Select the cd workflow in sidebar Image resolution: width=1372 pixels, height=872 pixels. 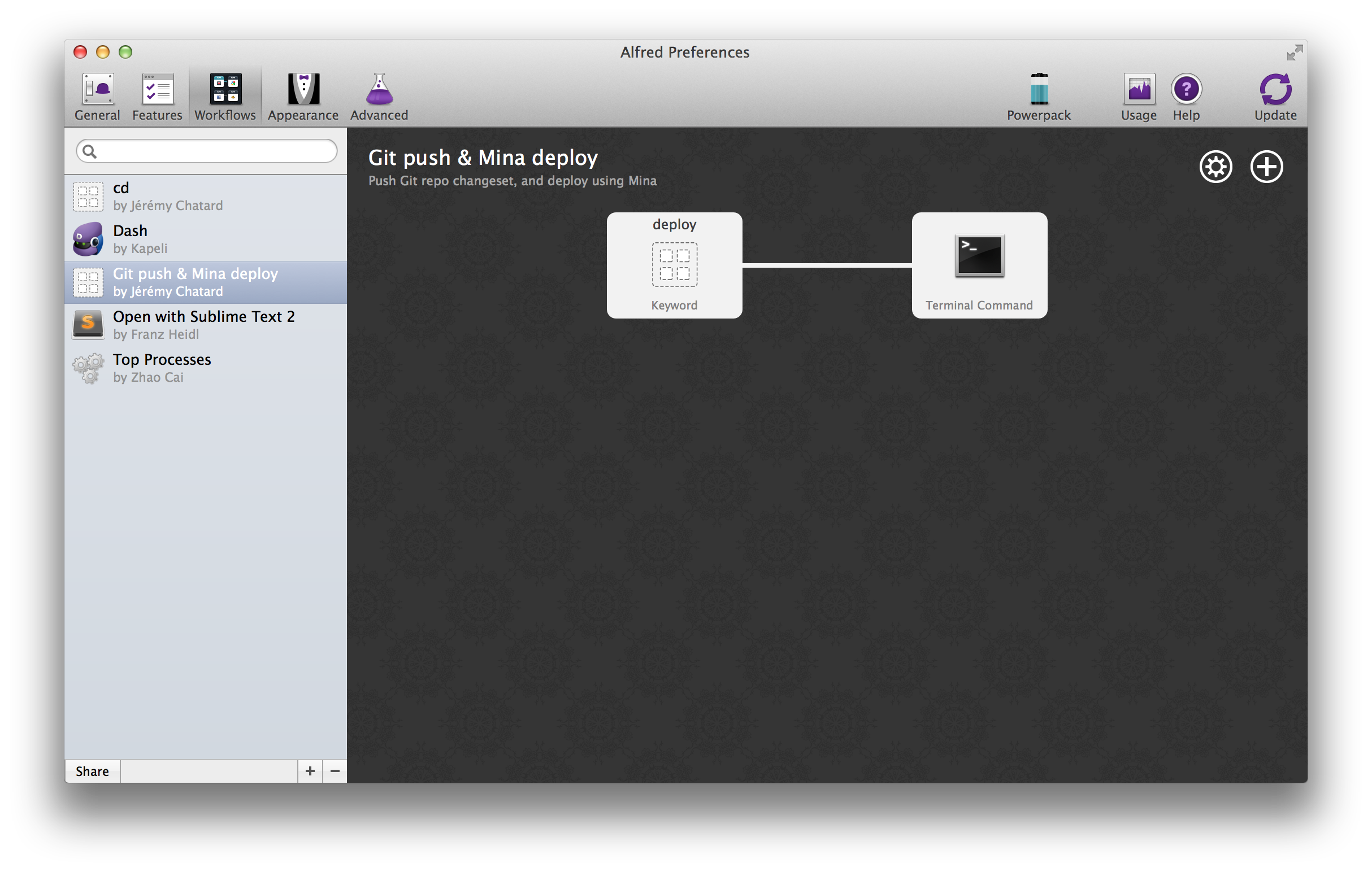click(x=206, y=194)
